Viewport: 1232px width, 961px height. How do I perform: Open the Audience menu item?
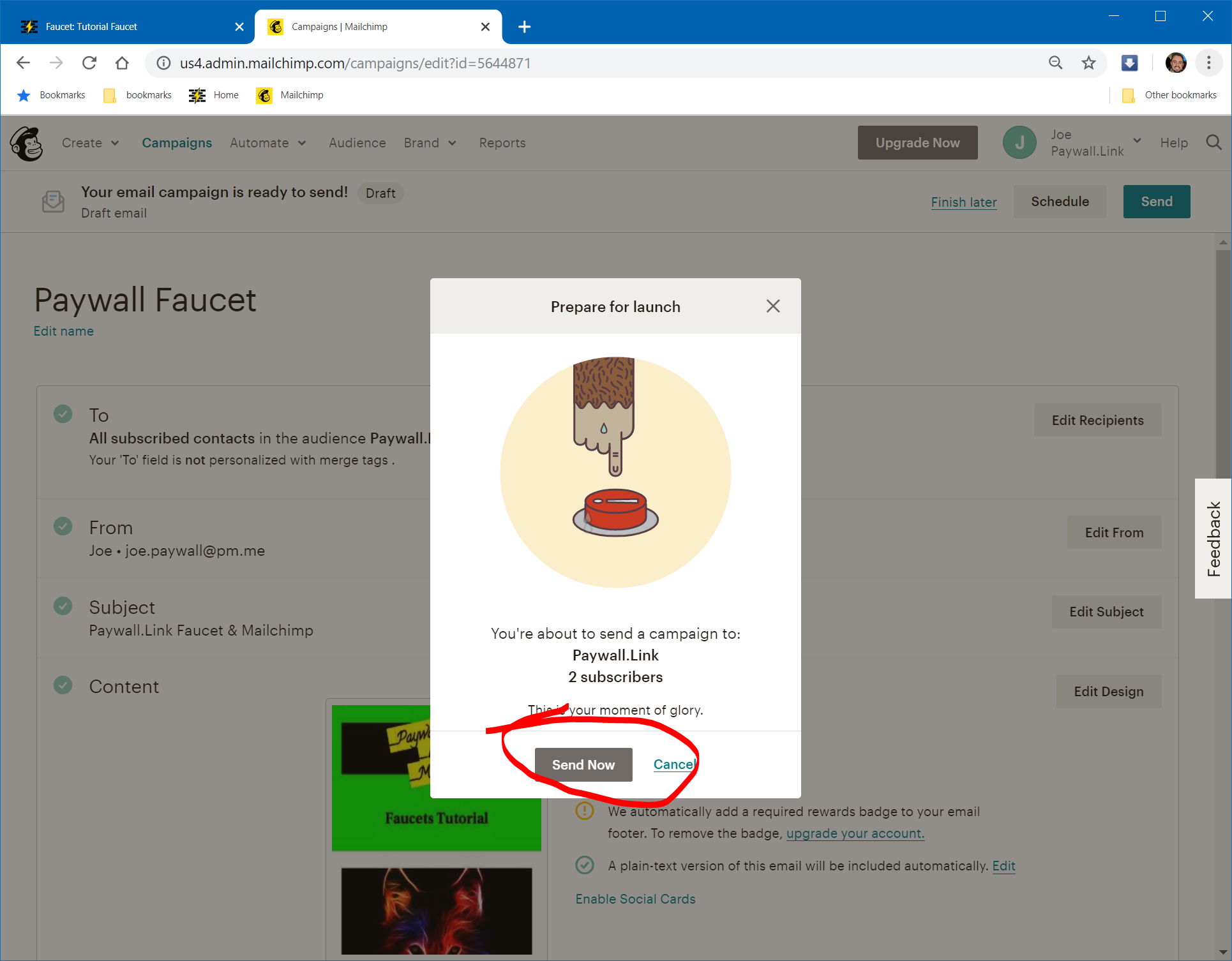pos(357,143)
